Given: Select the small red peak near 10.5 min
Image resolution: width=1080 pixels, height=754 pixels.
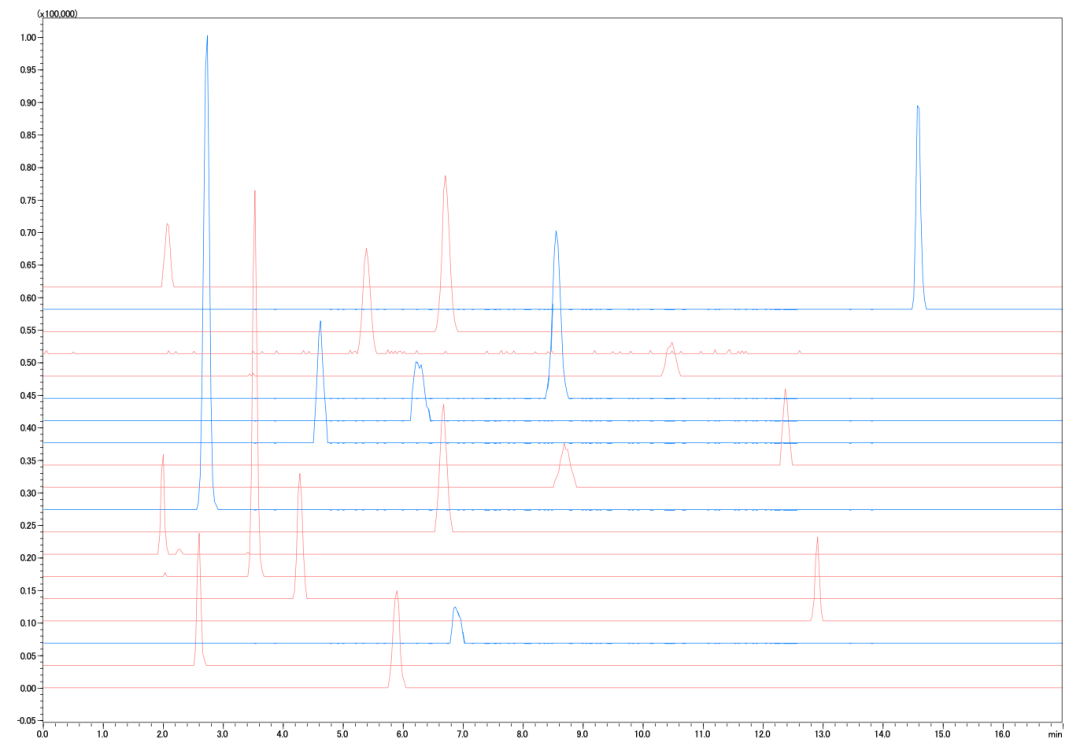Looking at the screenshot, I should tap(671, 344).
